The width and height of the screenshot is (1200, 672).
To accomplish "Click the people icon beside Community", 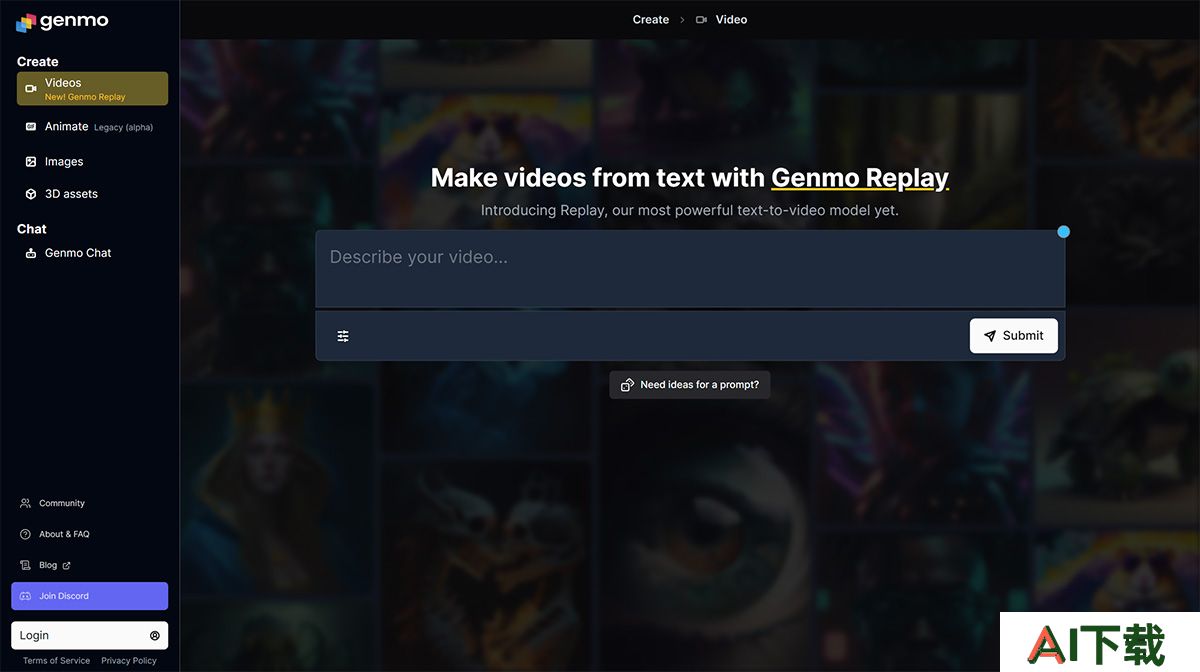I will [26, 503].
